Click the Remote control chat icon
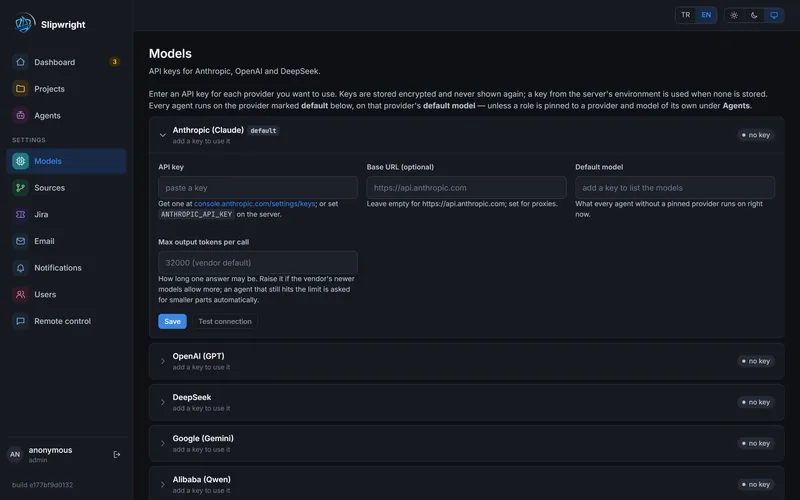 (20, 321)
